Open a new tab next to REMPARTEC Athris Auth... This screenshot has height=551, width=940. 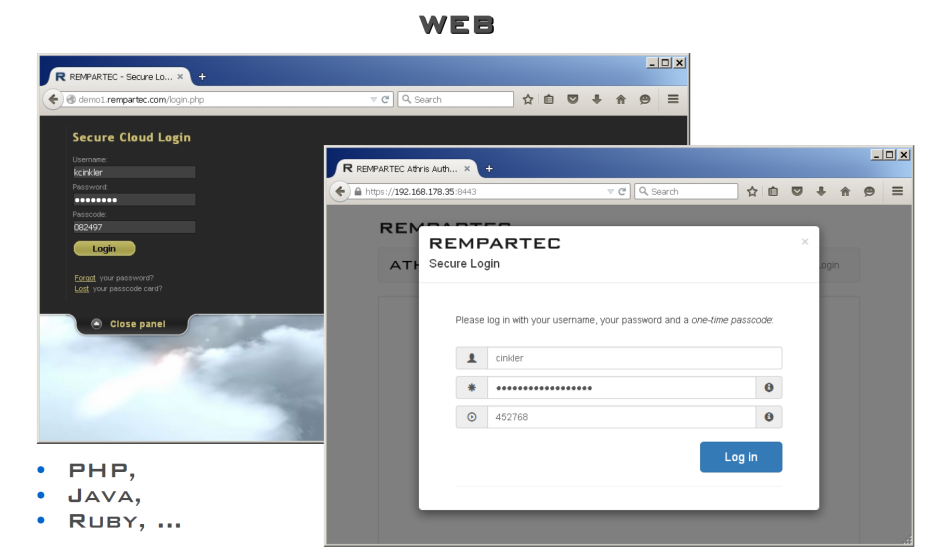[x=489, y=168]
